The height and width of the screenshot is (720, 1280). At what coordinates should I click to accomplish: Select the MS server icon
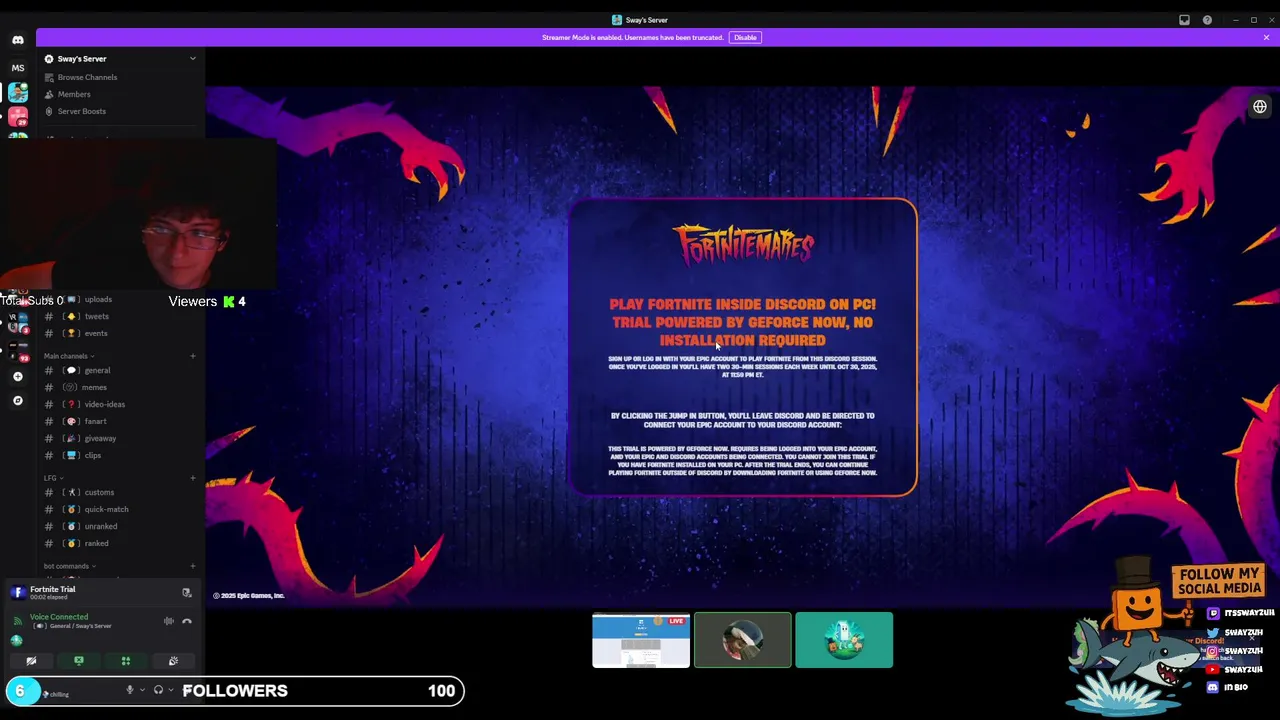(18, 68)
